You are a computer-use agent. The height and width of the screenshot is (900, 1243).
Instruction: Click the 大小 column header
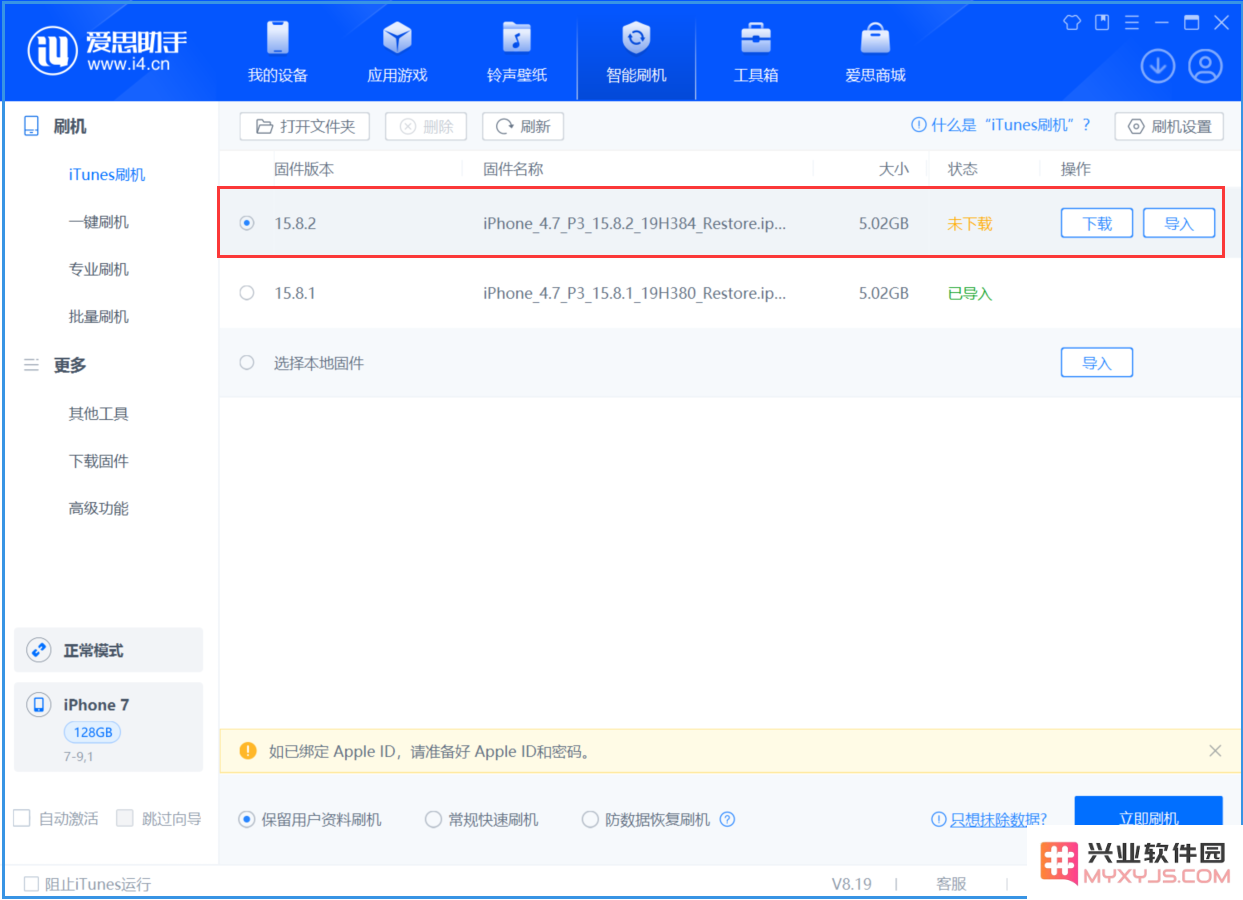click(x=894, y=169)
